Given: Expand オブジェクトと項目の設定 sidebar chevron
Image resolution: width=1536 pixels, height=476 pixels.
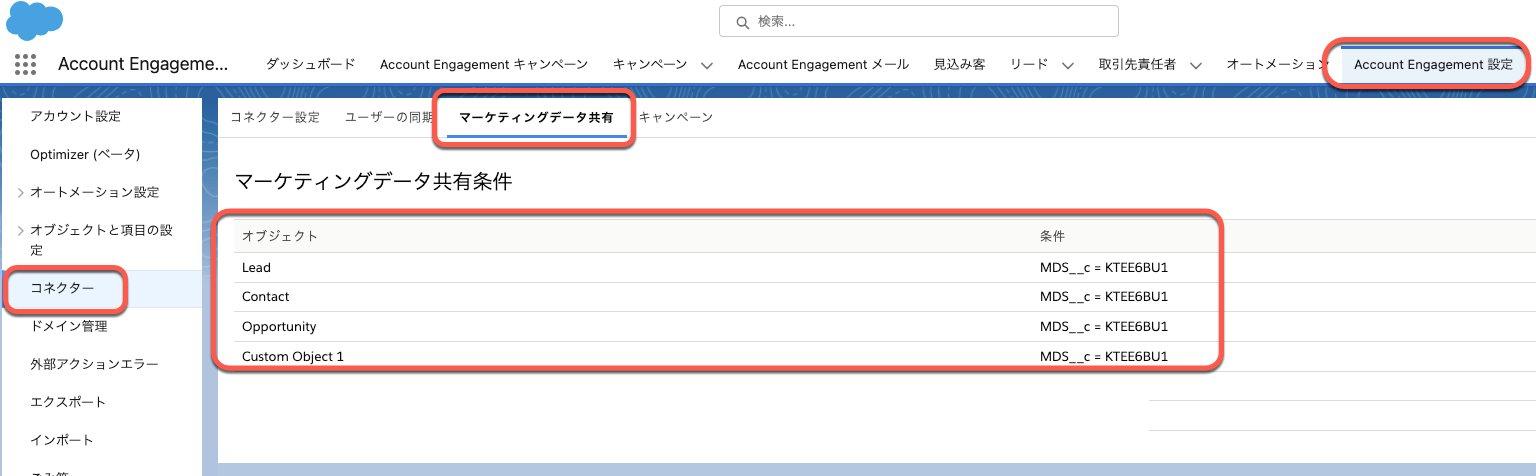Looking at the screenshot, I should (x=21, y=231).
